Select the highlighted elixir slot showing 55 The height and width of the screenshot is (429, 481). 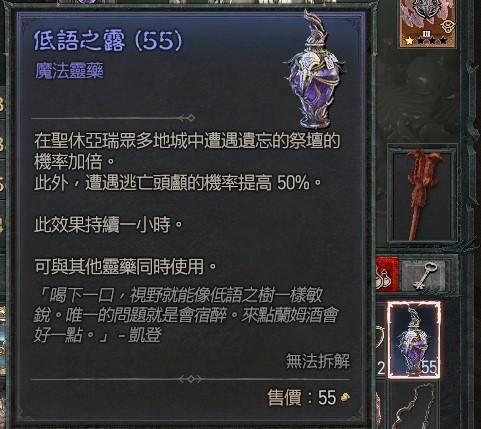[x=415, y=340]
